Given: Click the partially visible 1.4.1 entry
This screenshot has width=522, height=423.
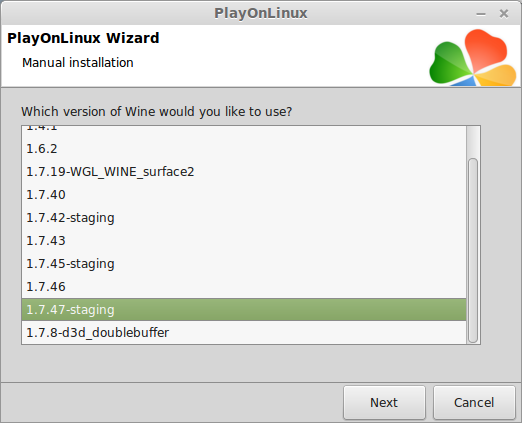Looking at the screenshot, I should pyautogui.click(x=244, y=129).
